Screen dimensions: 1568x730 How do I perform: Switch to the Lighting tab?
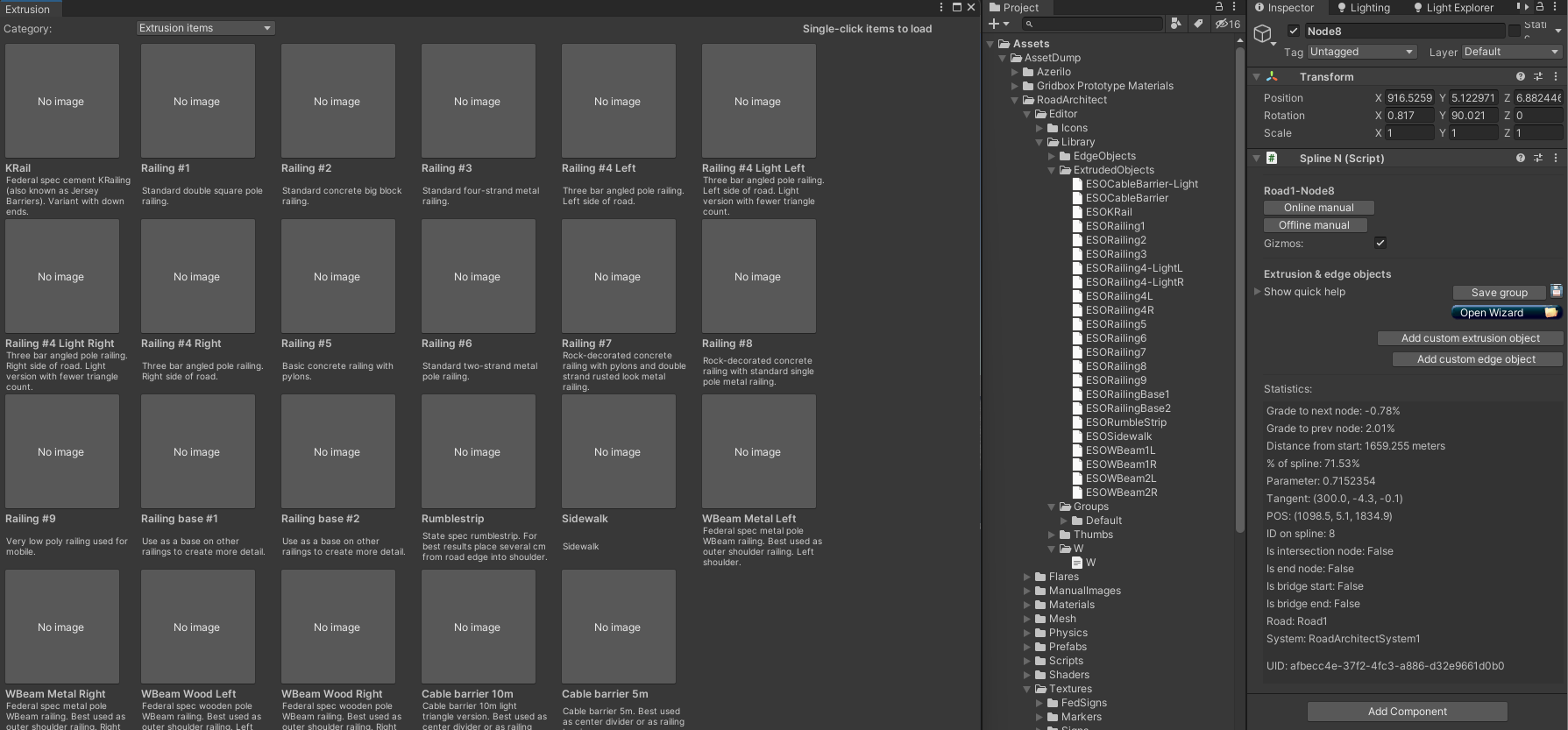[1363, 8]
